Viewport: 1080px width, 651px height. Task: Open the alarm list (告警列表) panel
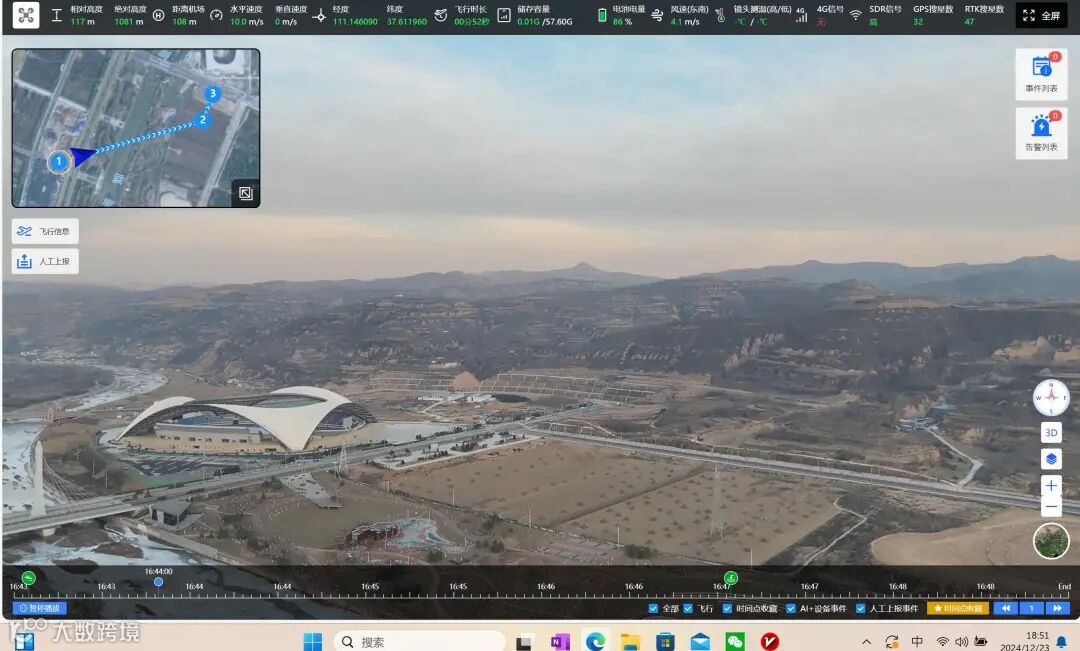1041,133
